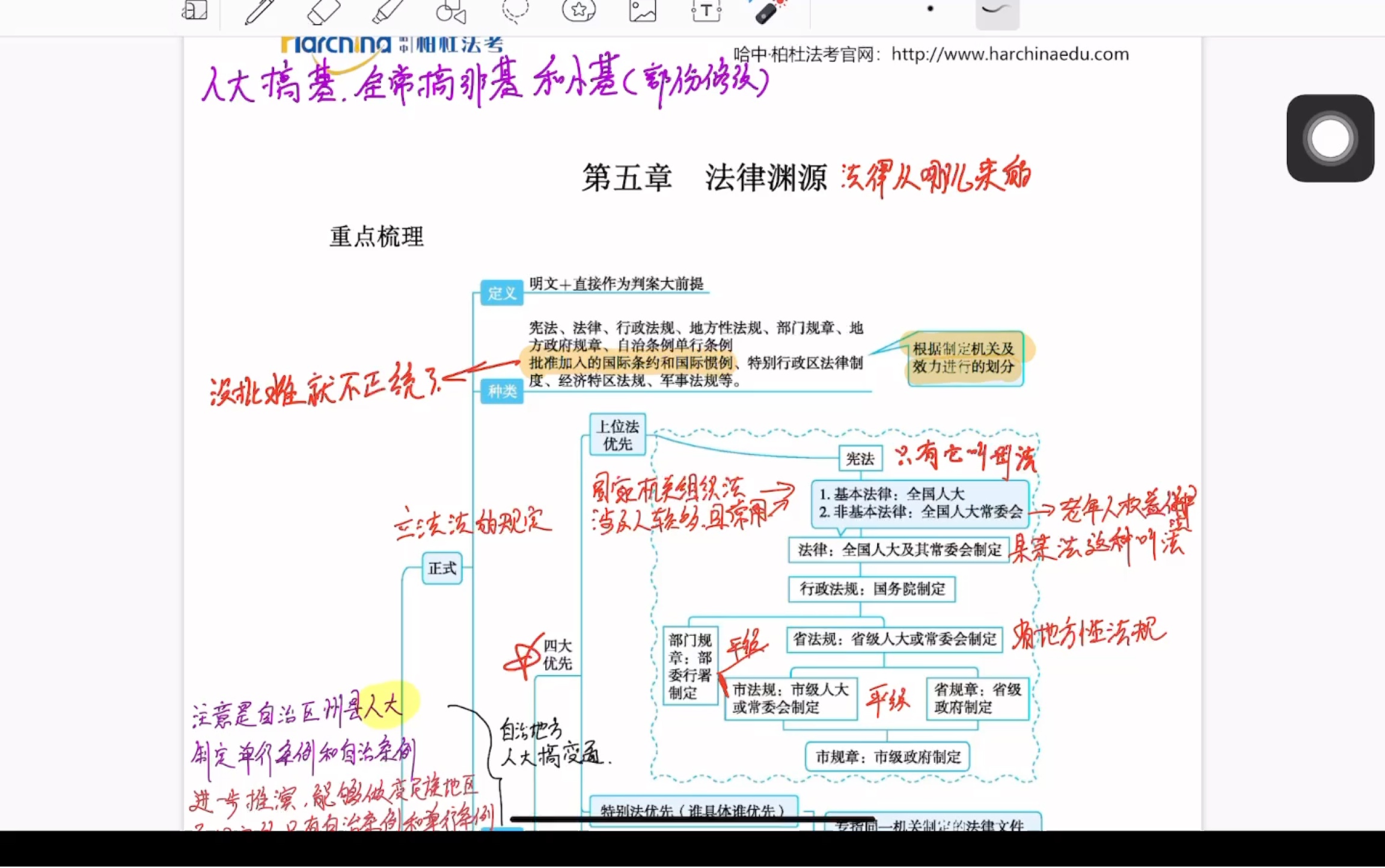
Task: Click 省法规：省级人大或常委会制定 box
Action: 894,640
